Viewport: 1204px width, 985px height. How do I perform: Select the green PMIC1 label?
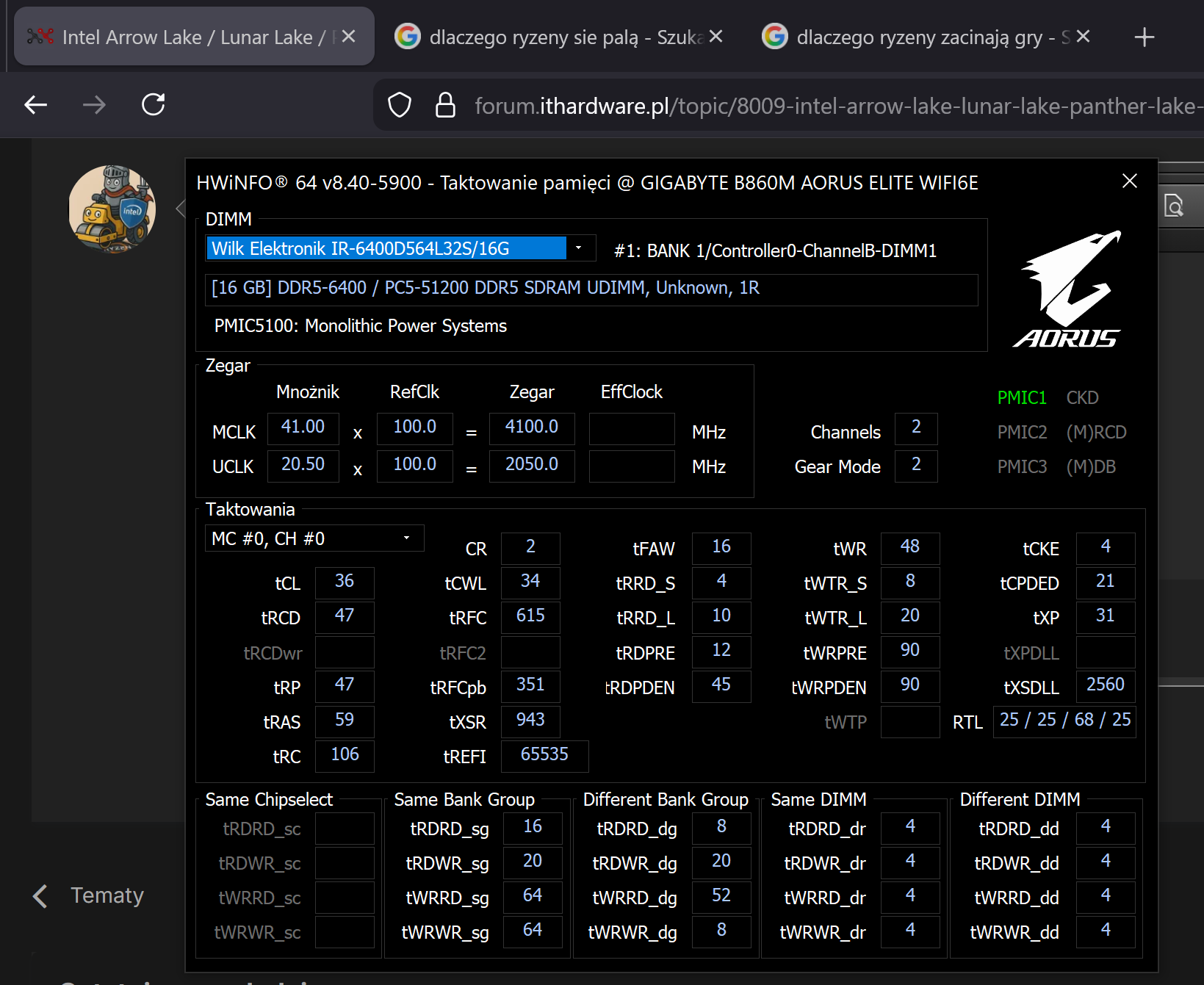click(1021, 398)
